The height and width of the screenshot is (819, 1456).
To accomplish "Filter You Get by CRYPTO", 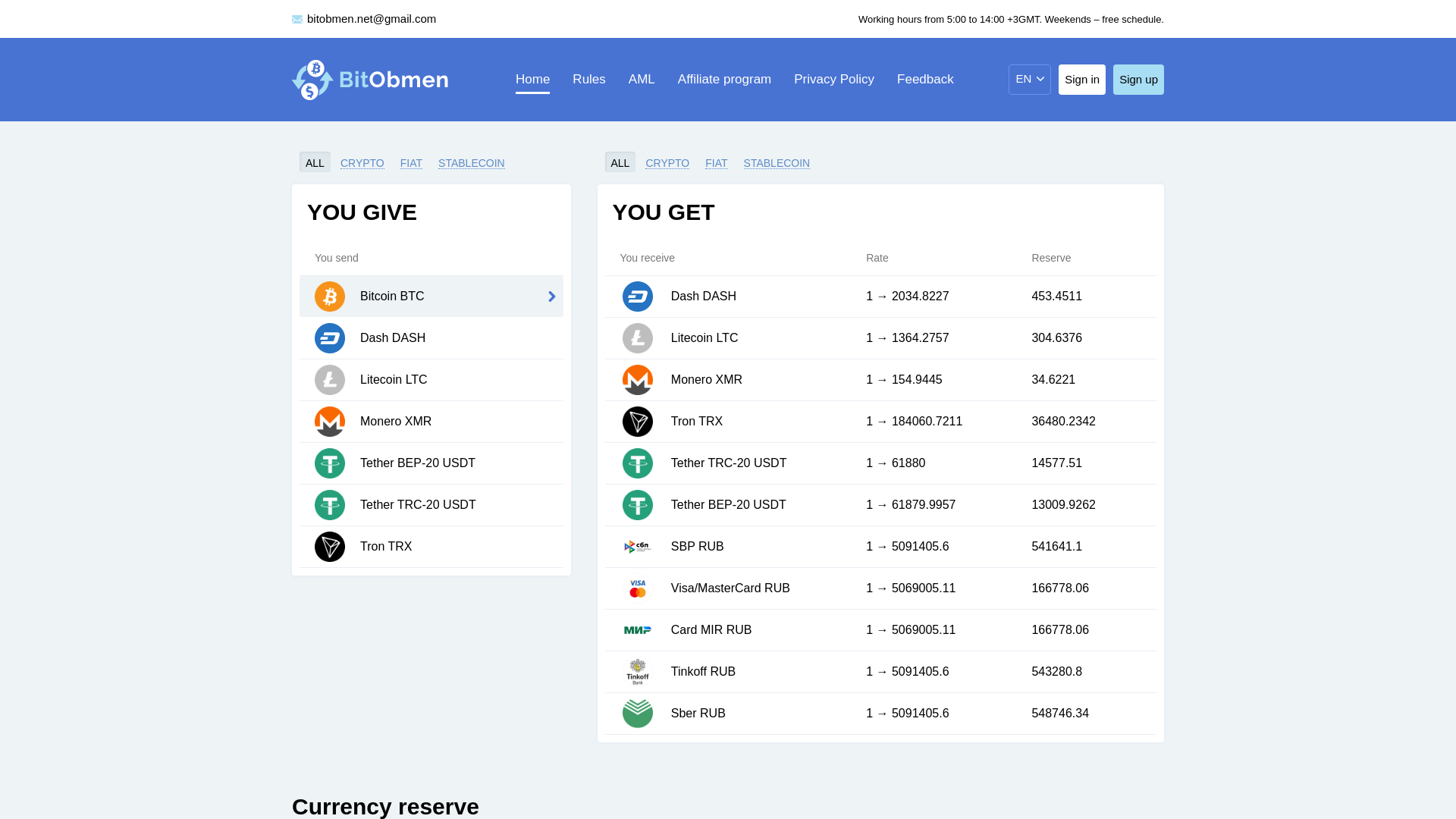I will click(x=667, y=163).
